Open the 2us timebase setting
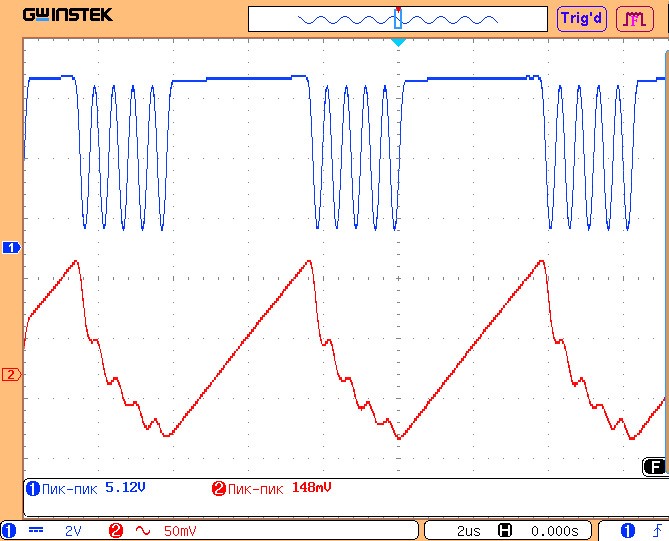Screen dimensions: 669x541 [468, 530]
